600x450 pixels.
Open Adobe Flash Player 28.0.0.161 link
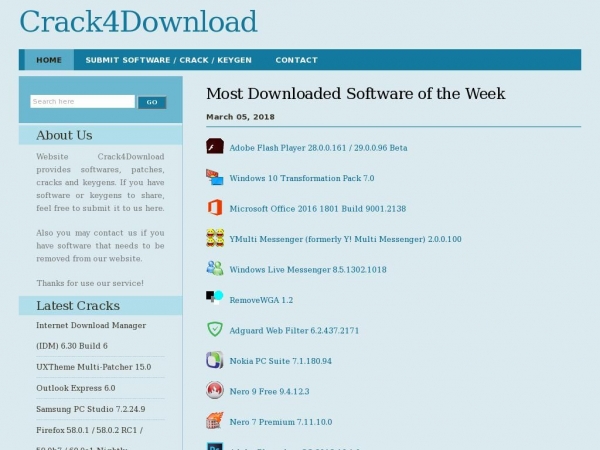pyautogui.click(x=318, y=148)
